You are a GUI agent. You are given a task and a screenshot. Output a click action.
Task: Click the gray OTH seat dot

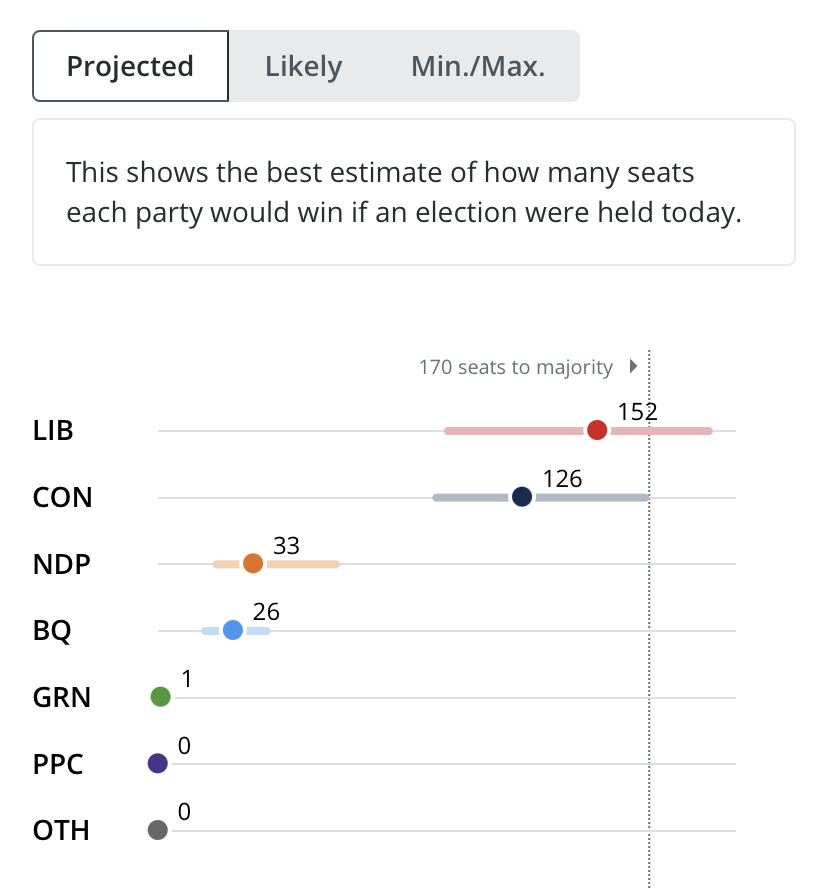pyautogui.click(x=158, y=830)
